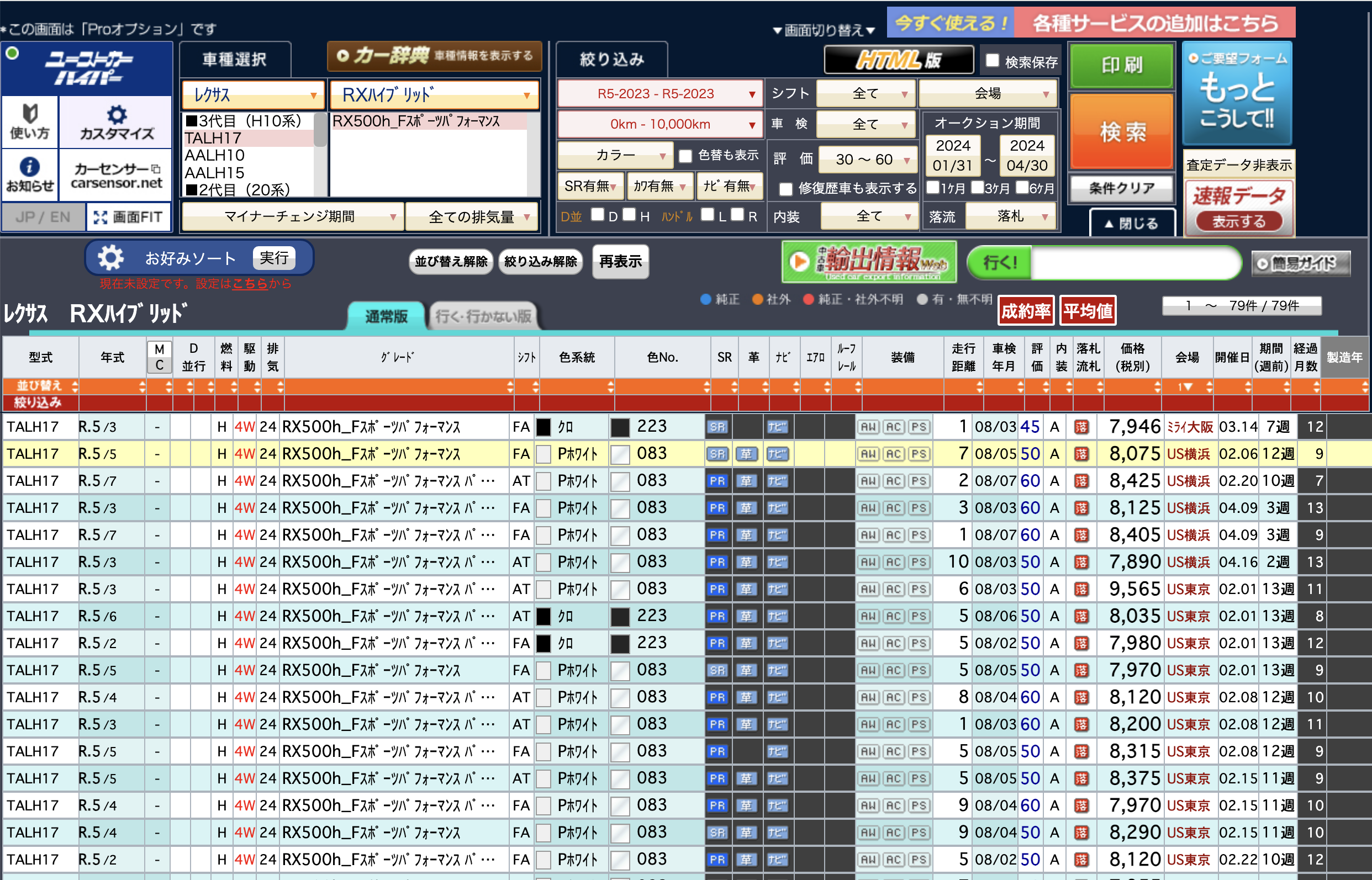Click red 落札 stamp in the 7,946 row
The image size is (1372, 880).
click(1081, 427)
